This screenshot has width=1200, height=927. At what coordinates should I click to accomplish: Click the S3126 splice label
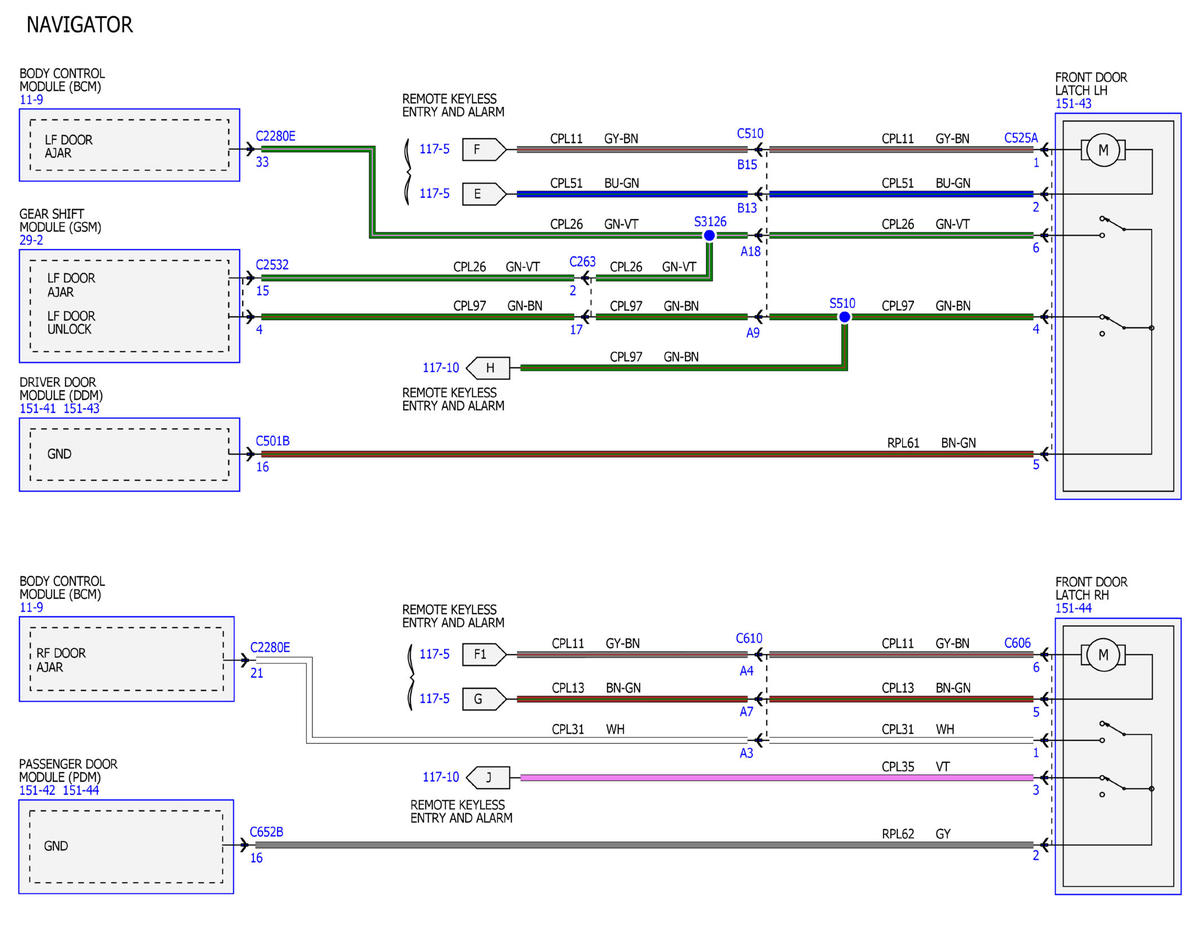pos(710,221)
